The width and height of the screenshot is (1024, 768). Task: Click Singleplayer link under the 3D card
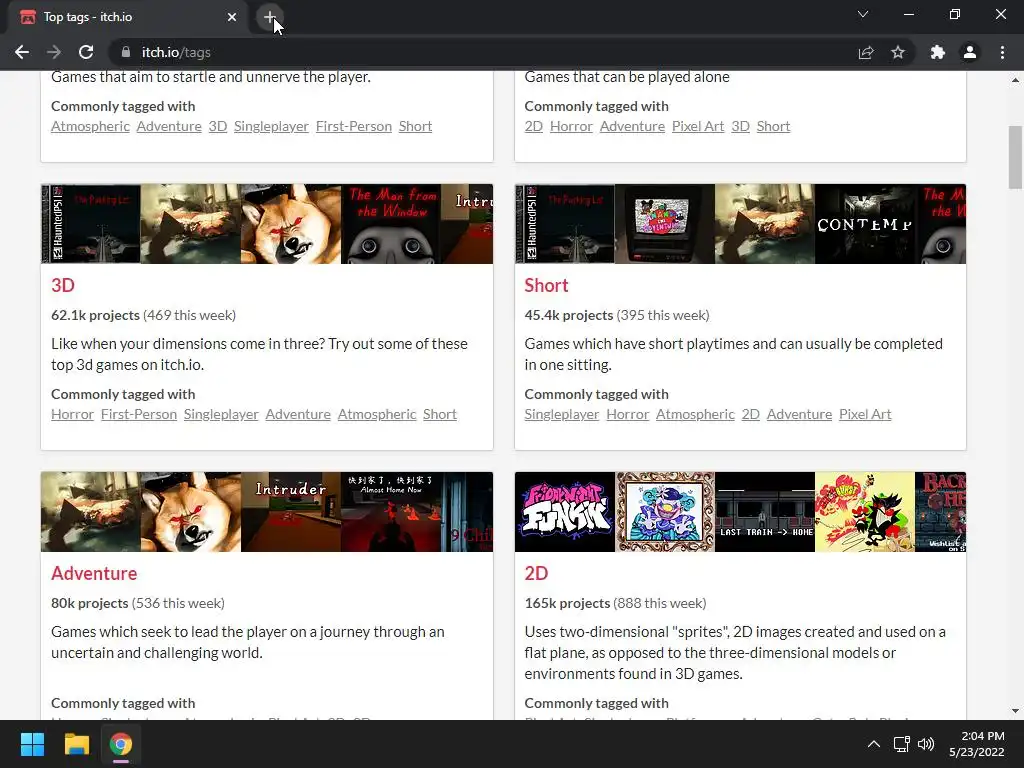click(x=221, y=414)
